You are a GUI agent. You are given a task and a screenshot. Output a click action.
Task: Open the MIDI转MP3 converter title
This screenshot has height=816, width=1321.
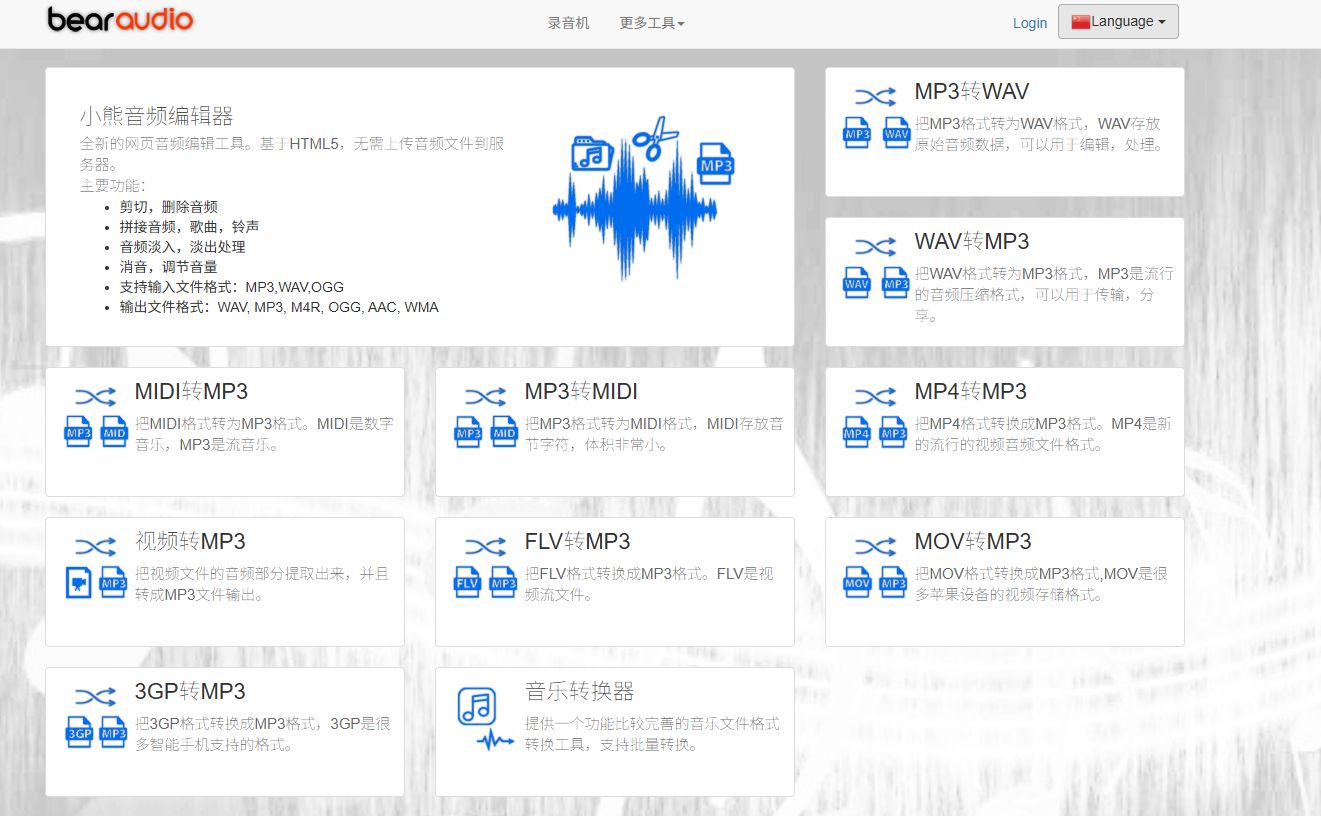(x=192, y=392)
